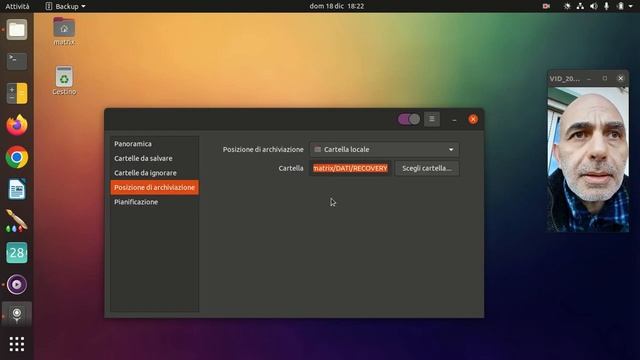
Task: Minimize the Backup window
Action: (x=454, y=119)
